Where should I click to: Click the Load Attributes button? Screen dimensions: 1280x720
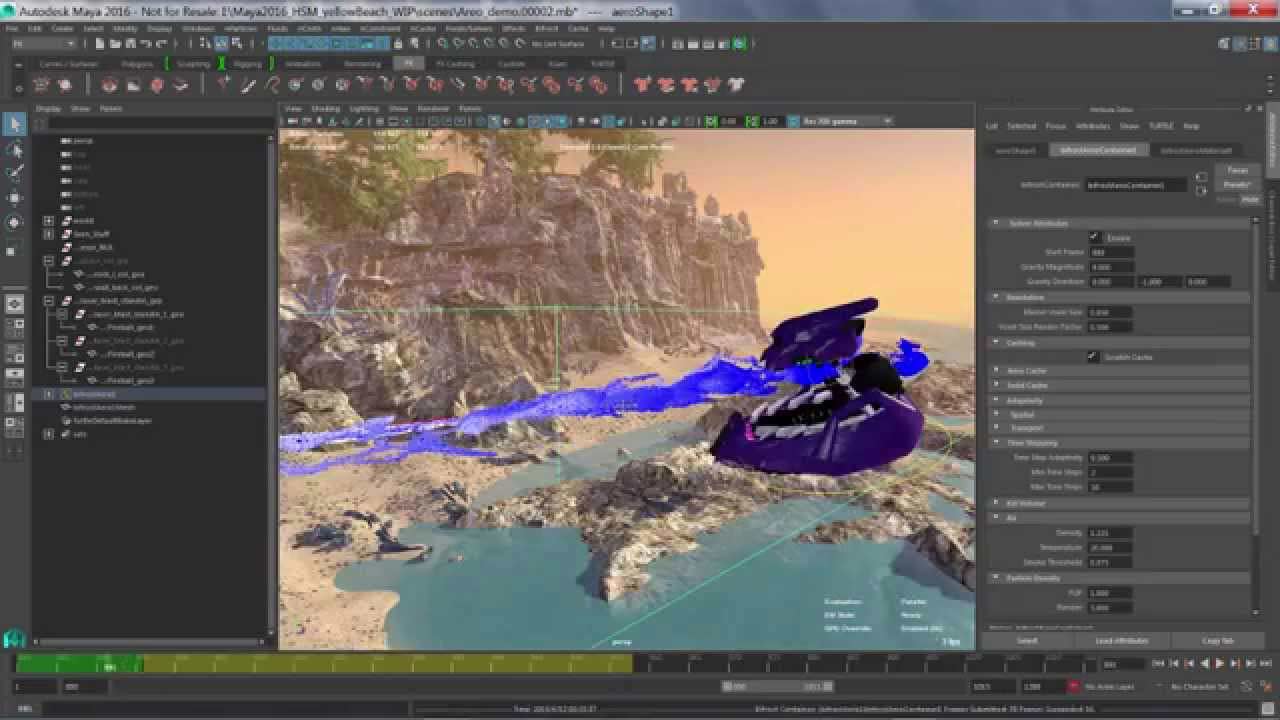pyautogui.click(x=1122, y=640)
